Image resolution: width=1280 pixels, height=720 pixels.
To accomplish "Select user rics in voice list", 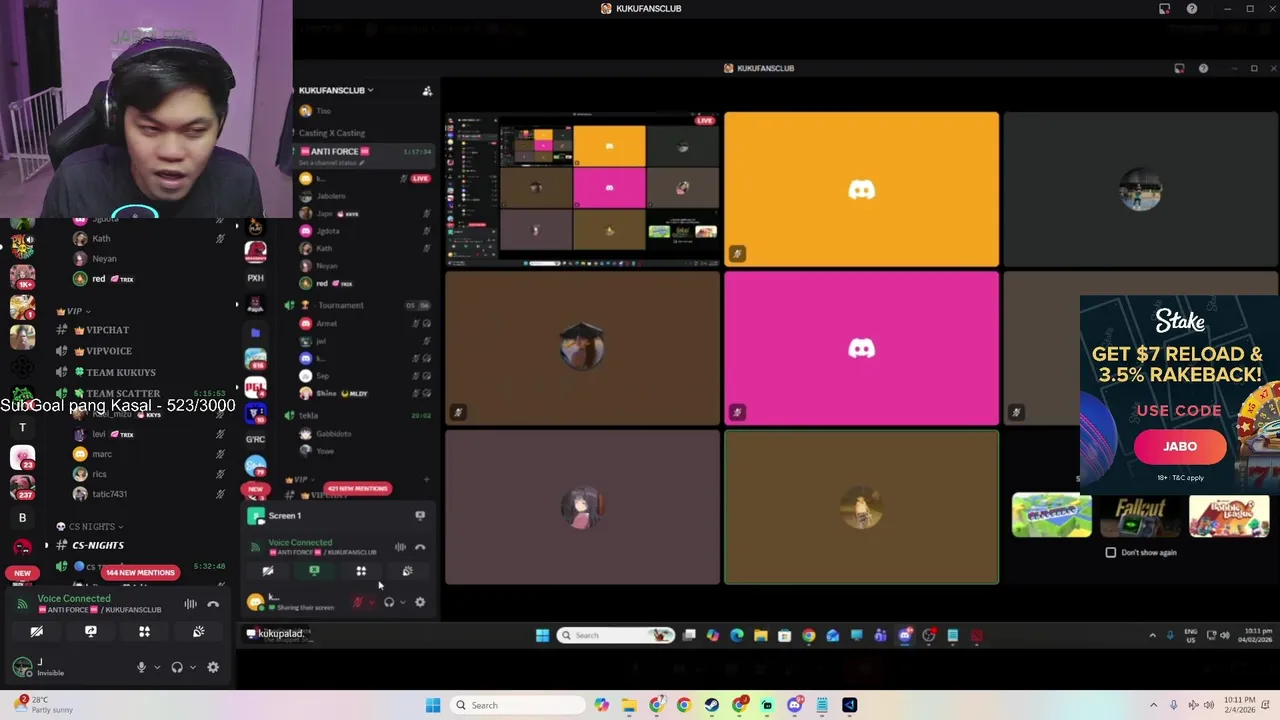I will click(99, 474).
